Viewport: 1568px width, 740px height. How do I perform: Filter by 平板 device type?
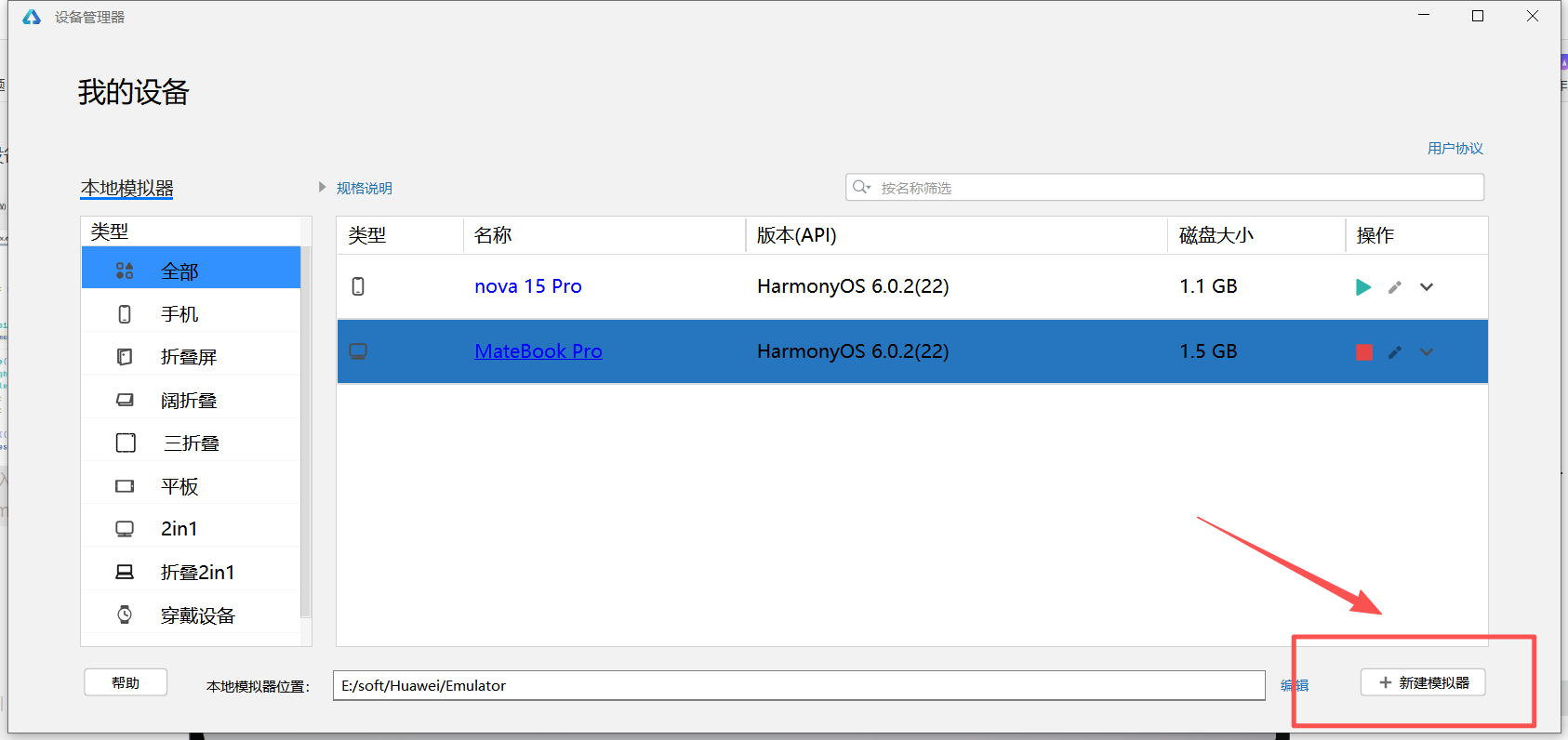pyautogui.click(x=191, y=486)
